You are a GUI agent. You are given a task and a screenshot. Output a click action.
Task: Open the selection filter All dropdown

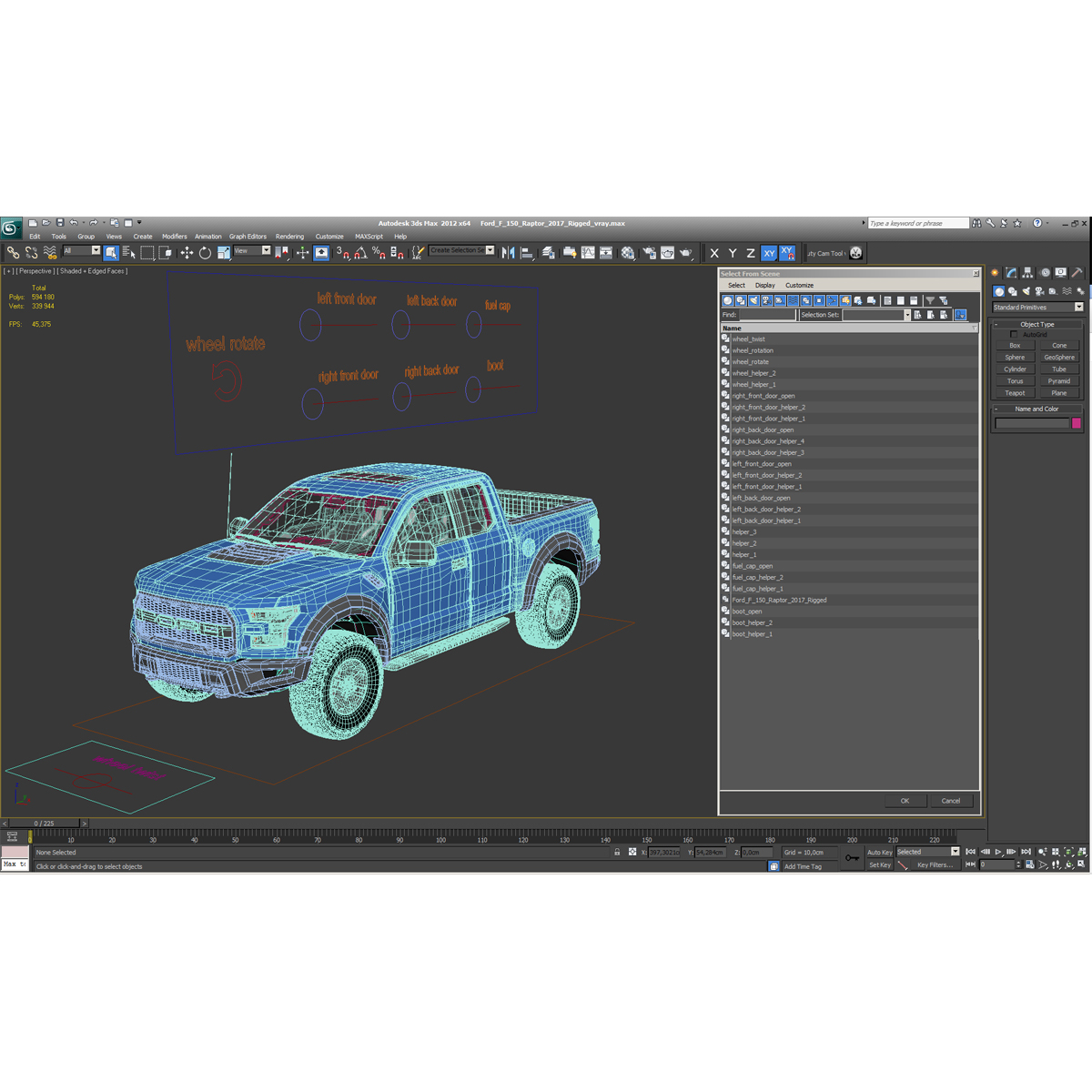tap(81, 251)
